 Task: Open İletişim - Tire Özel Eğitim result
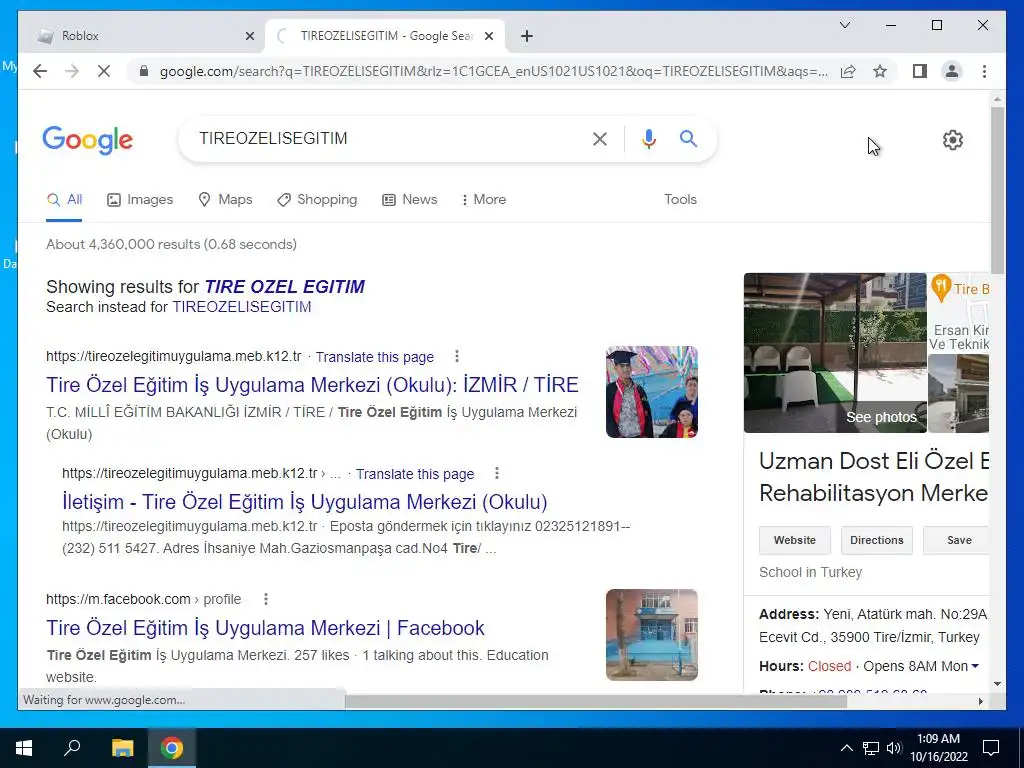305,502
